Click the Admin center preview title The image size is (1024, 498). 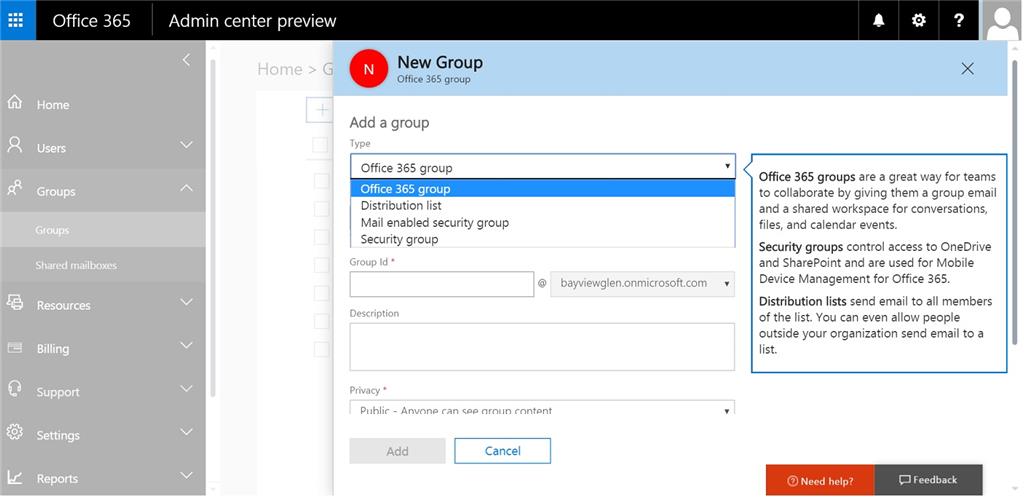[252, 20]
